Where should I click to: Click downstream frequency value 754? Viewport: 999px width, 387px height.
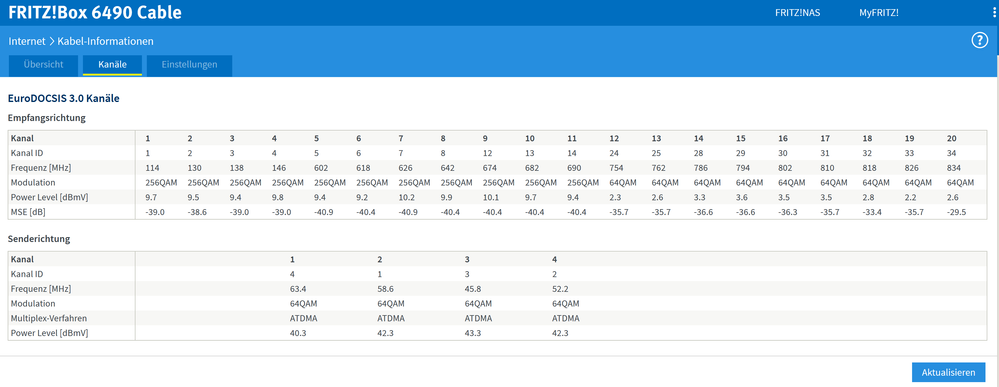pyautogui.click(x=615, y=168)
